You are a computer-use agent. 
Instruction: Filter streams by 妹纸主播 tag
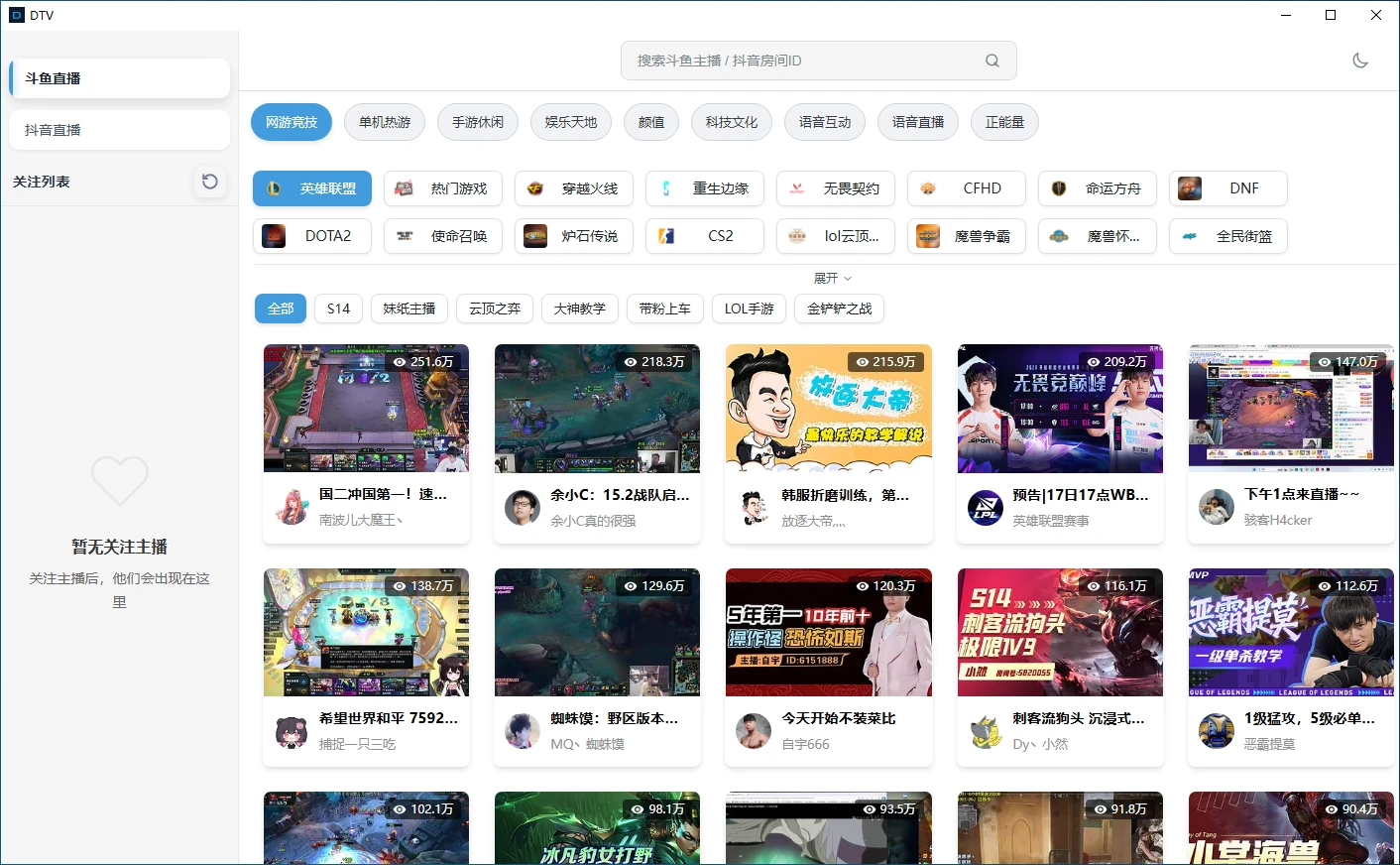click(409, 309)
